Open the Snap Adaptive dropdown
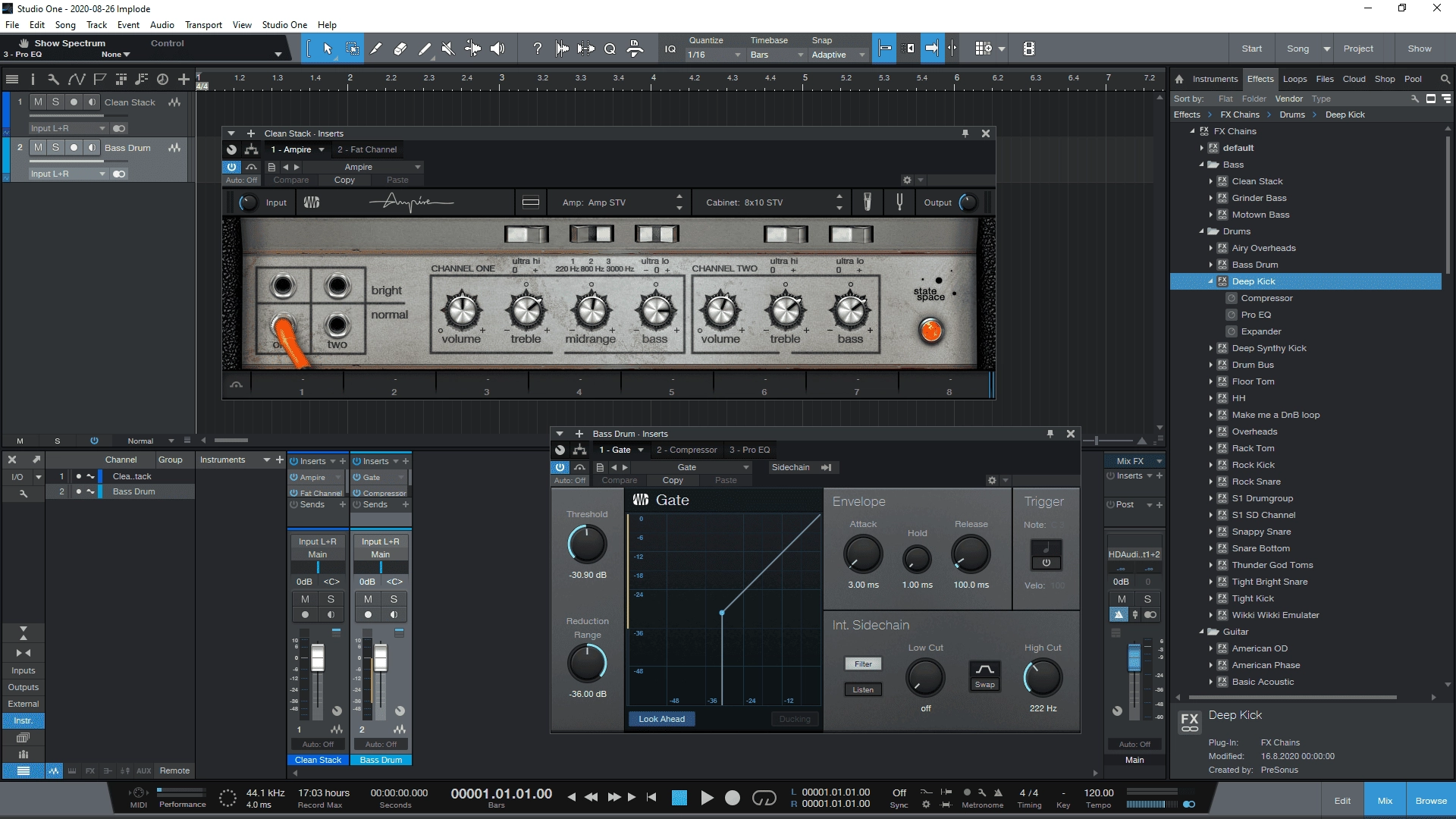This screenshot has height=819, width=1456. tap(838, 55)
